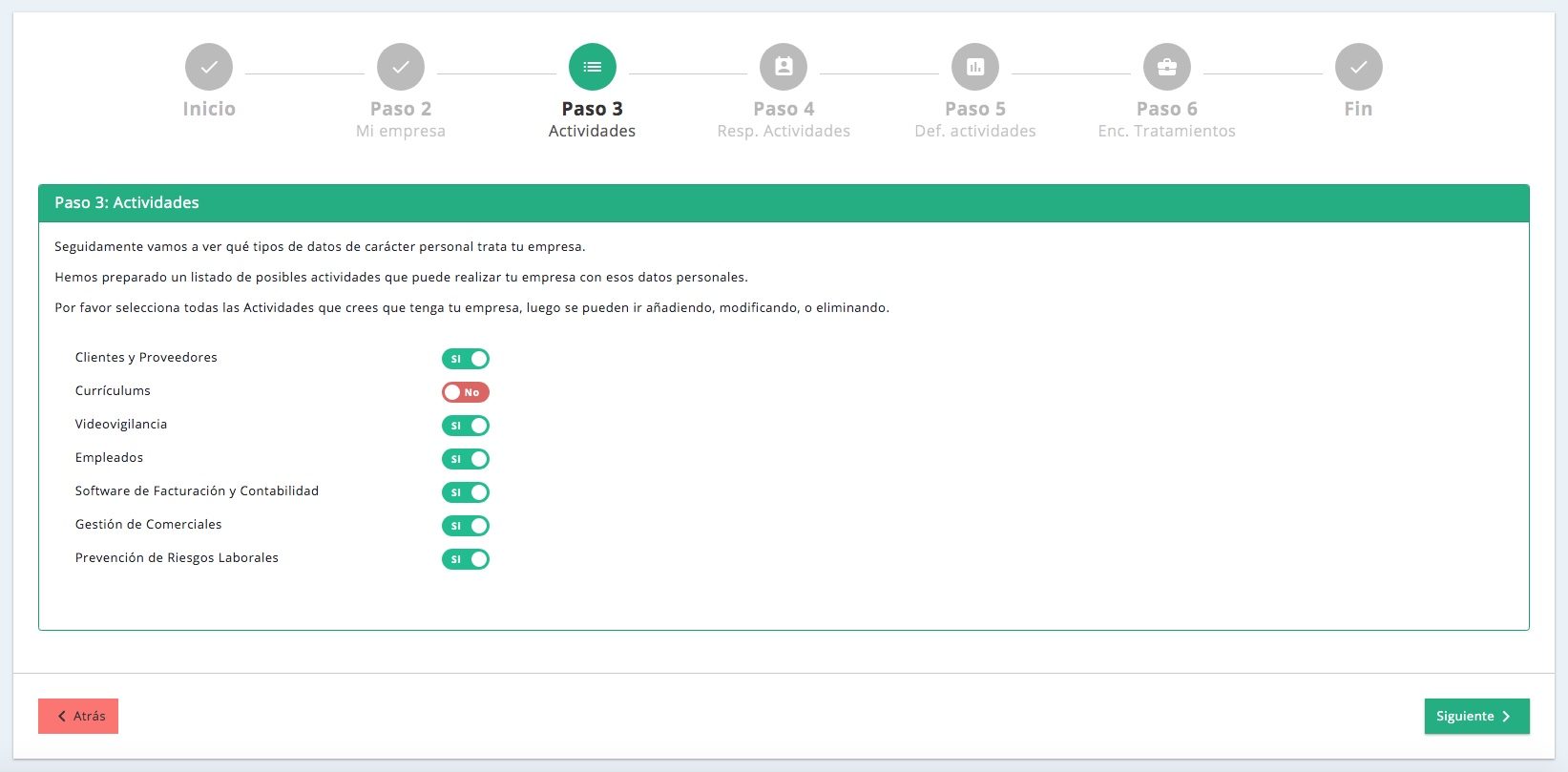Toggle the Videovigilancia switch
1568x772 pixels.
click(x=466, y=426)
